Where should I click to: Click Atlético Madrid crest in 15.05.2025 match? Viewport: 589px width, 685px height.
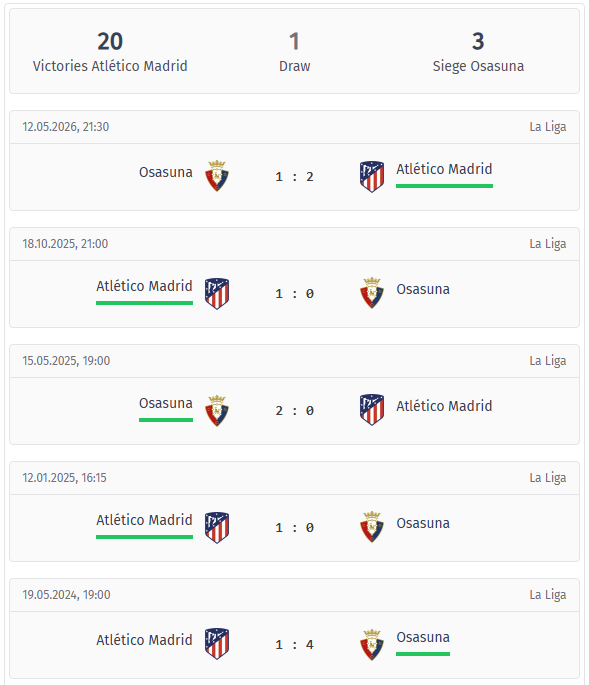[372, 410]
